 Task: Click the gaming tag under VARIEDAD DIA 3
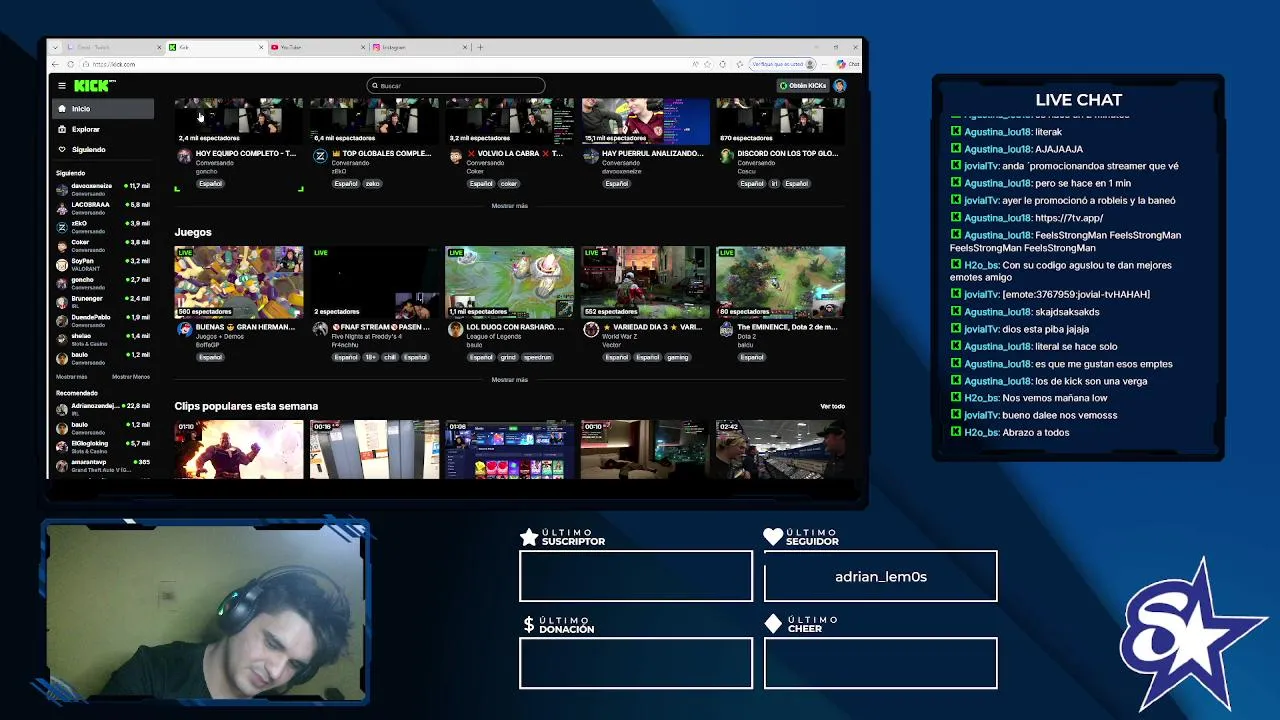pos(677,358)
